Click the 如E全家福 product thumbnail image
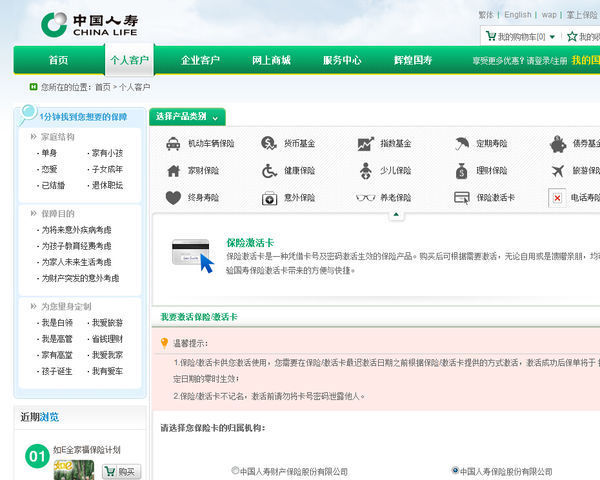Screen dimensions: 600x480 74,470
